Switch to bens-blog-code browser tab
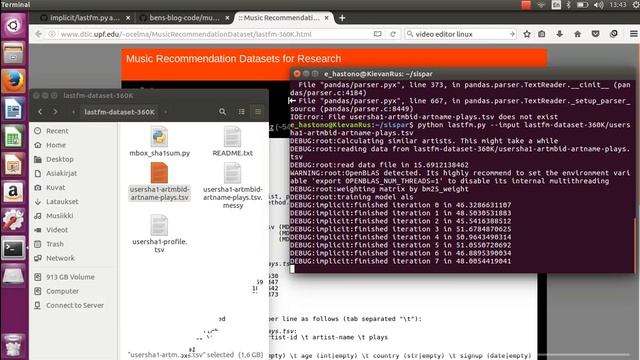 [x=184, y=18]
